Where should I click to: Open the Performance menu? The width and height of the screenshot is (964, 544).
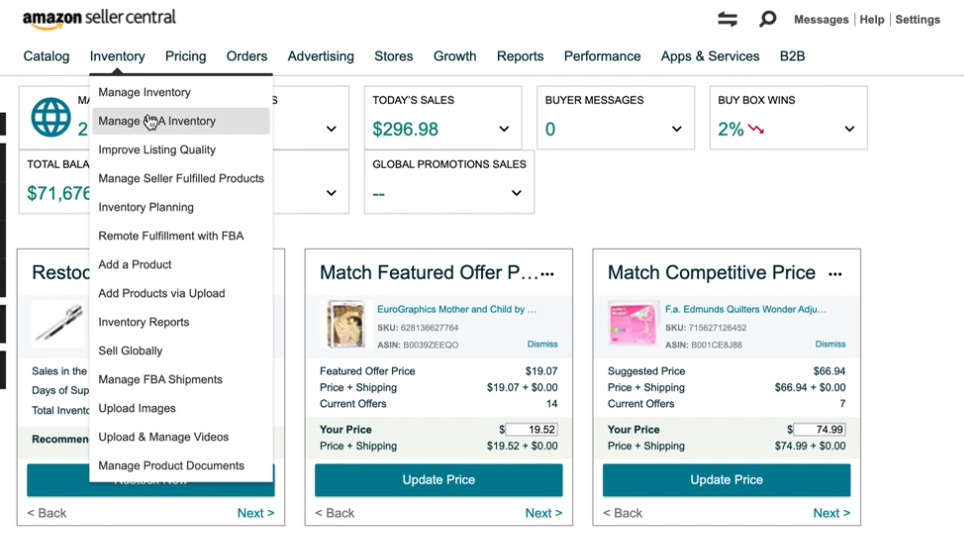tap(602, 57)
